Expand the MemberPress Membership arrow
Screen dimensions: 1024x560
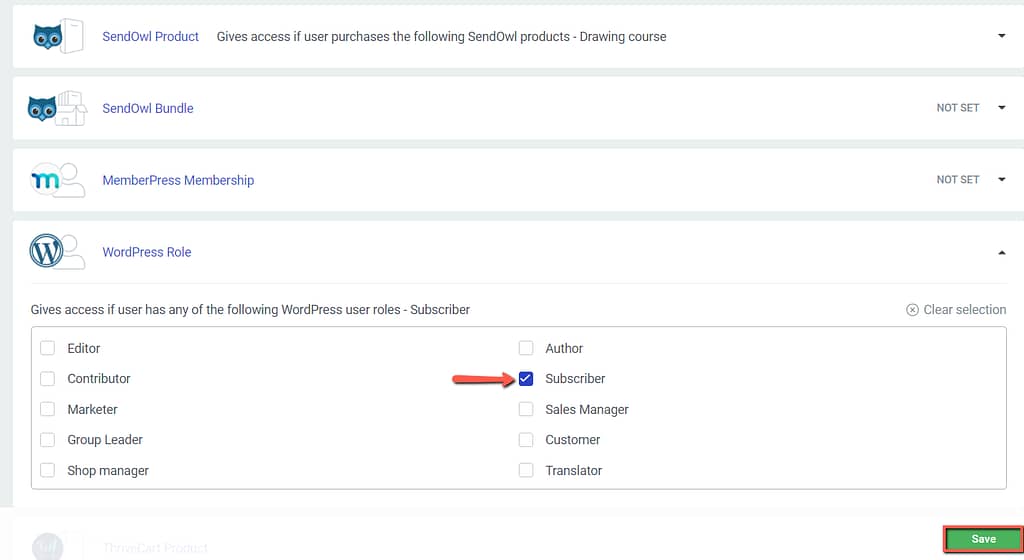(x=1002, y=180)
